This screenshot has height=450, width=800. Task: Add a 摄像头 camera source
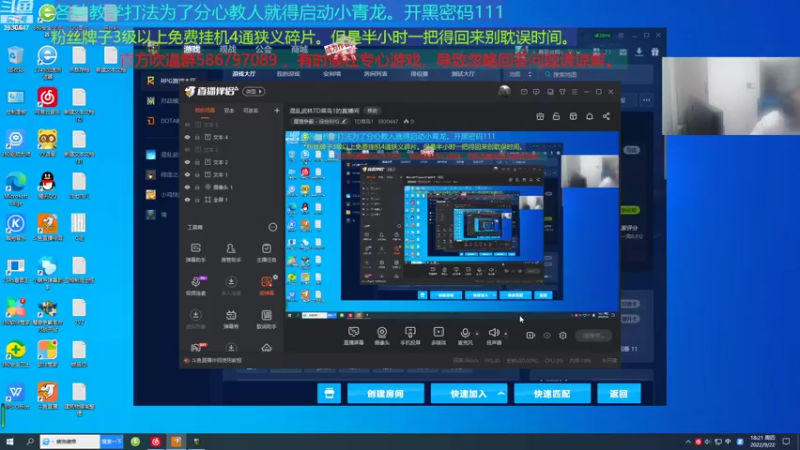point(382,336)
